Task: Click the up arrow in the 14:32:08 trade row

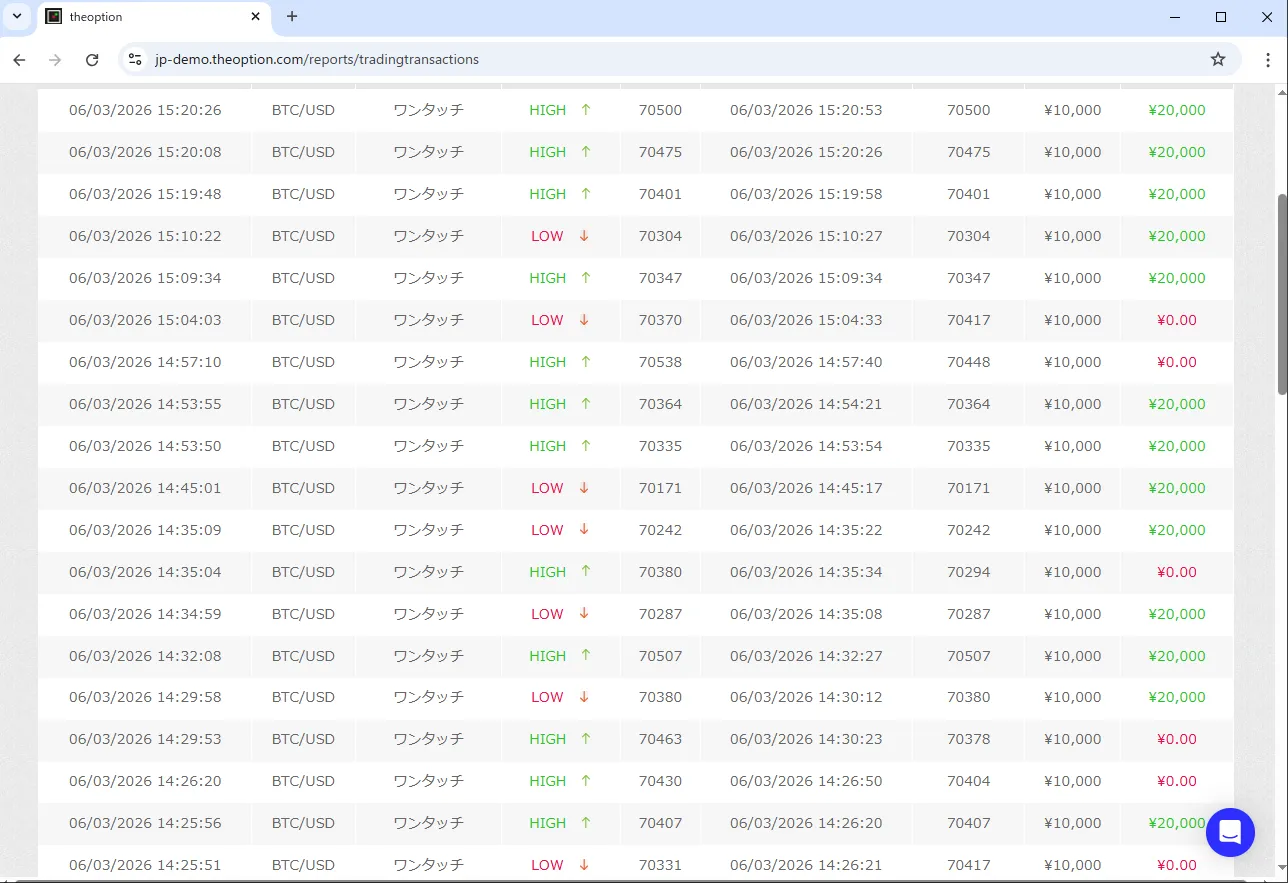Action: pyautogui.click(x=586, y=656)
